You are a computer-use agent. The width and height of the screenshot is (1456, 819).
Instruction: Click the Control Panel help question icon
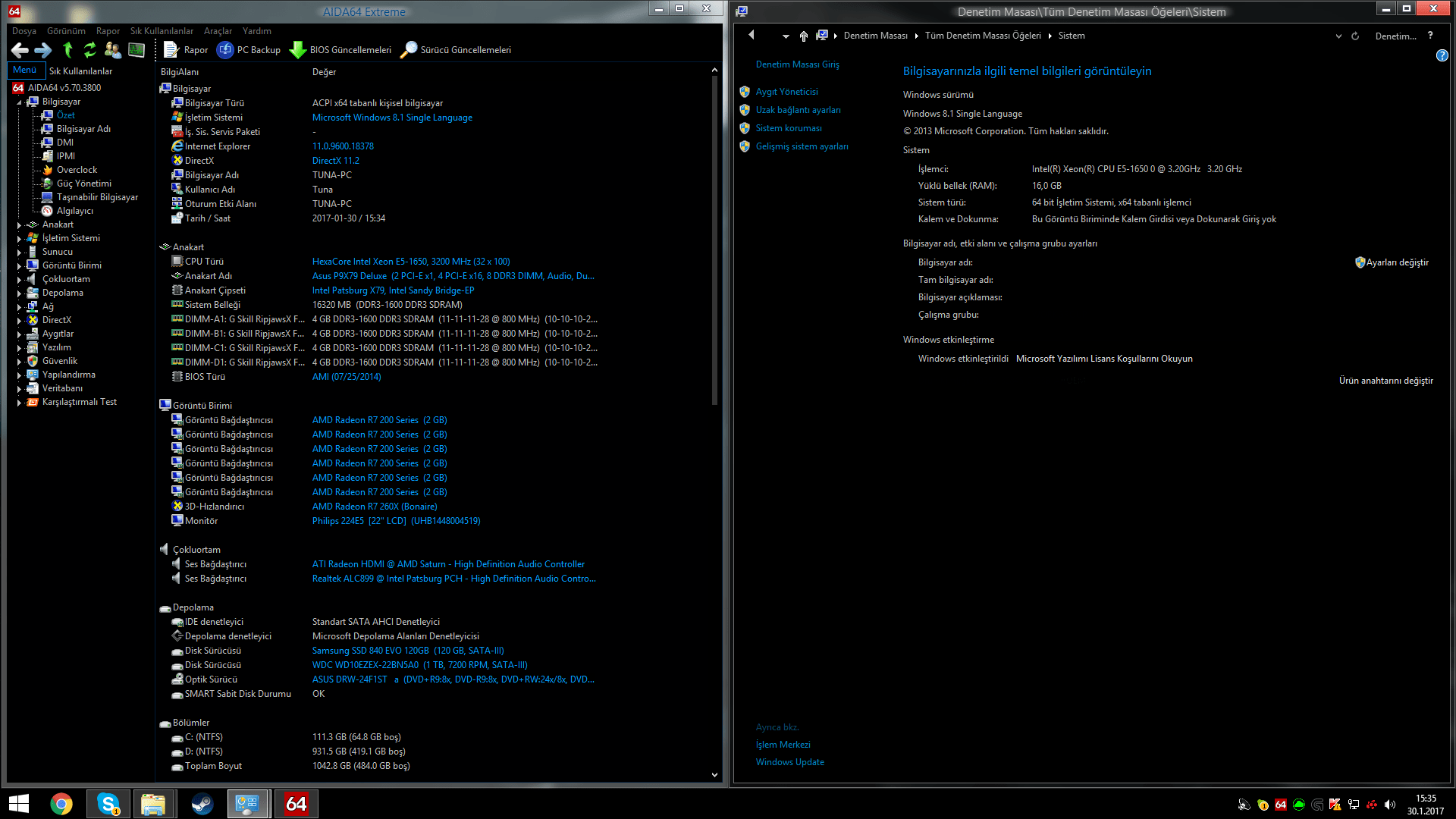(x=1442, y=55)
